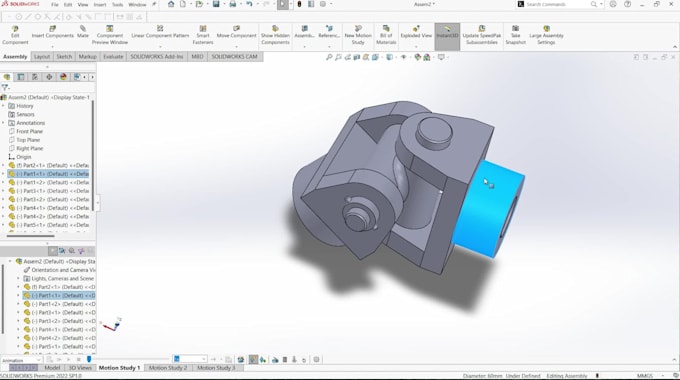Open the File menu
Screen dimensions: 680x380
pos(55,5)
